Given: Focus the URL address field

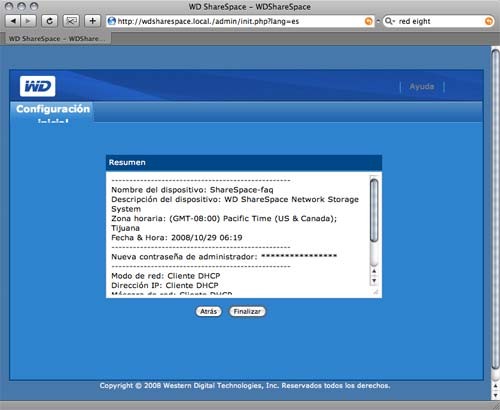Looking at the screenshot, I should [240, 21].
